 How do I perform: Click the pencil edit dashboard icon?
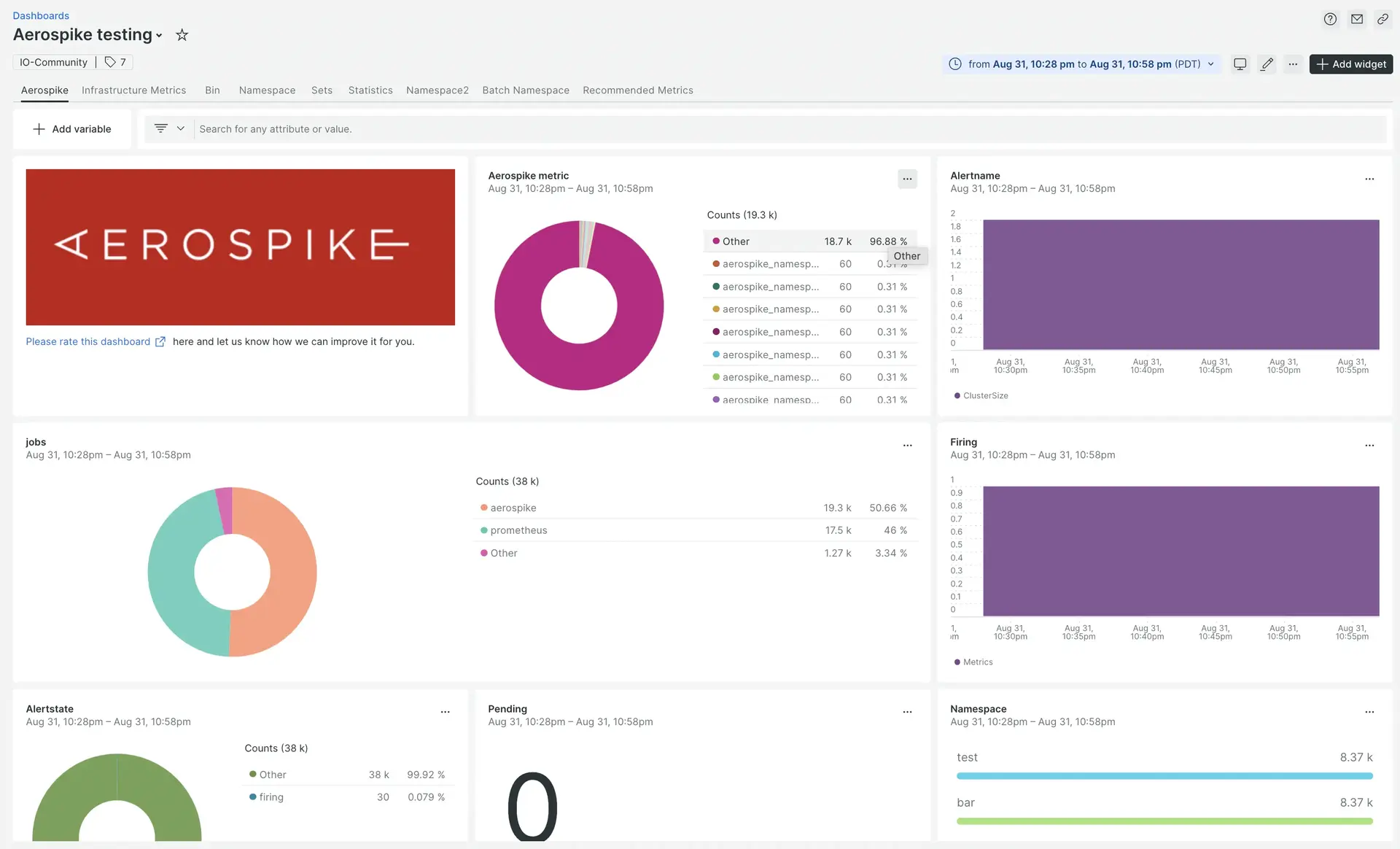click(1267, 64)
